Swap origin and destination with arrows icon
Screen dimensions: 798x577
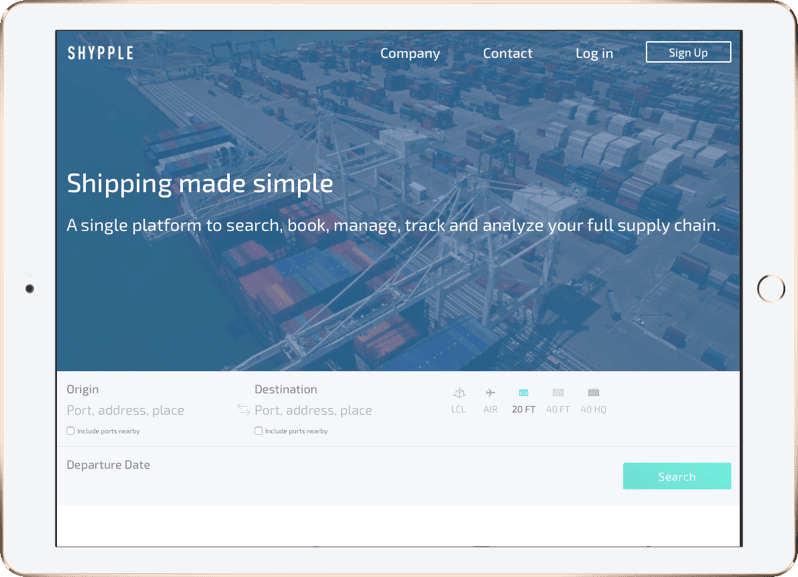243,410
